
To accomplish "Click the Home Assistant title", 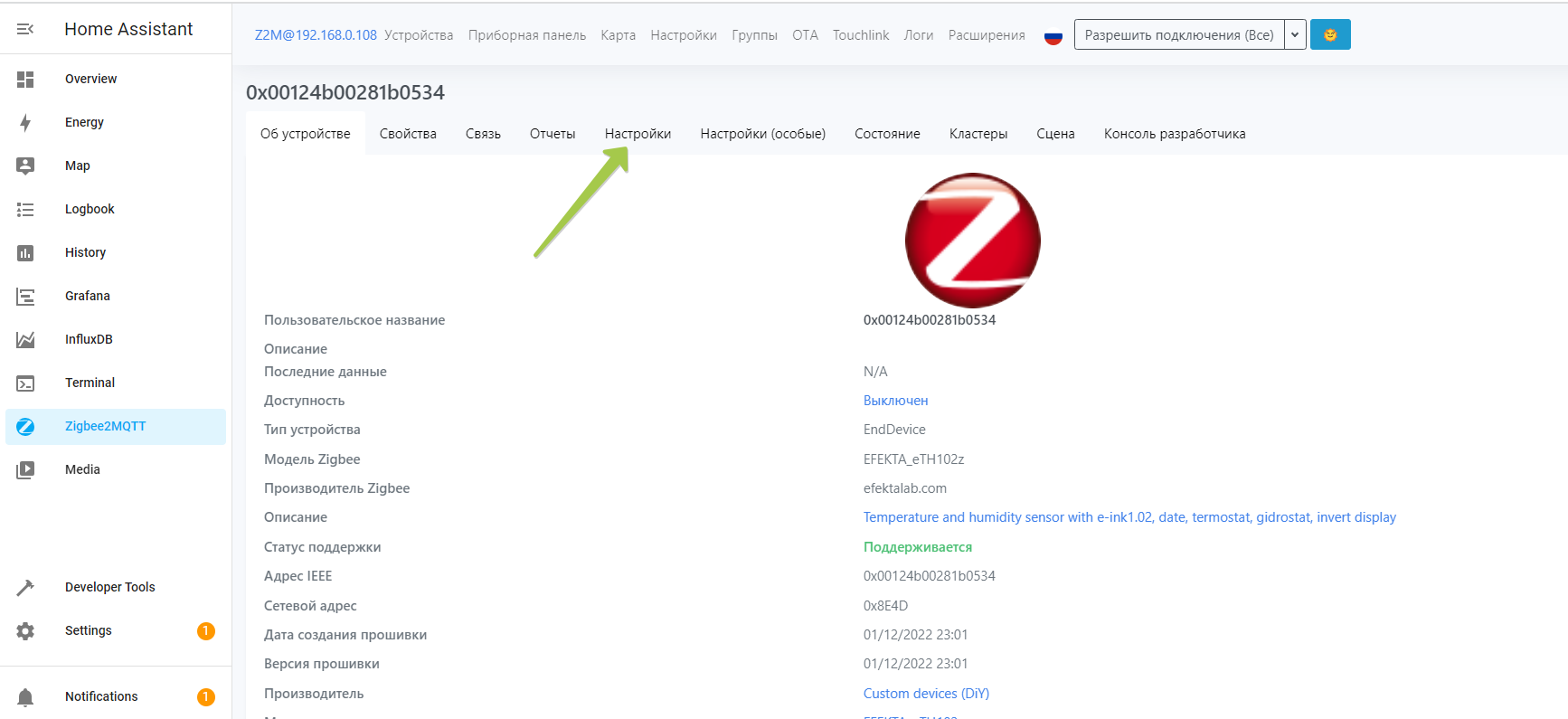I will click(x=128, y=29).
